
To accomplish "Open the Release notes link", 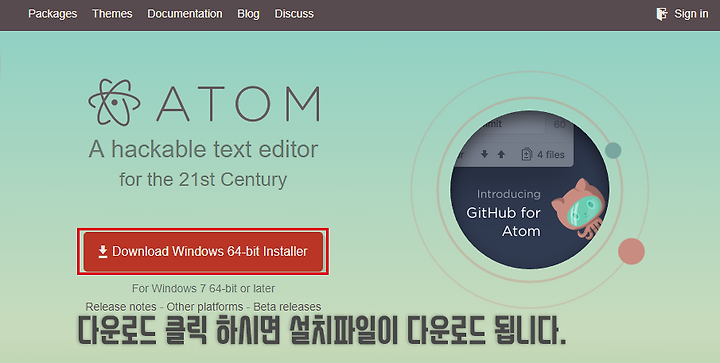I will tap(121, 307).
